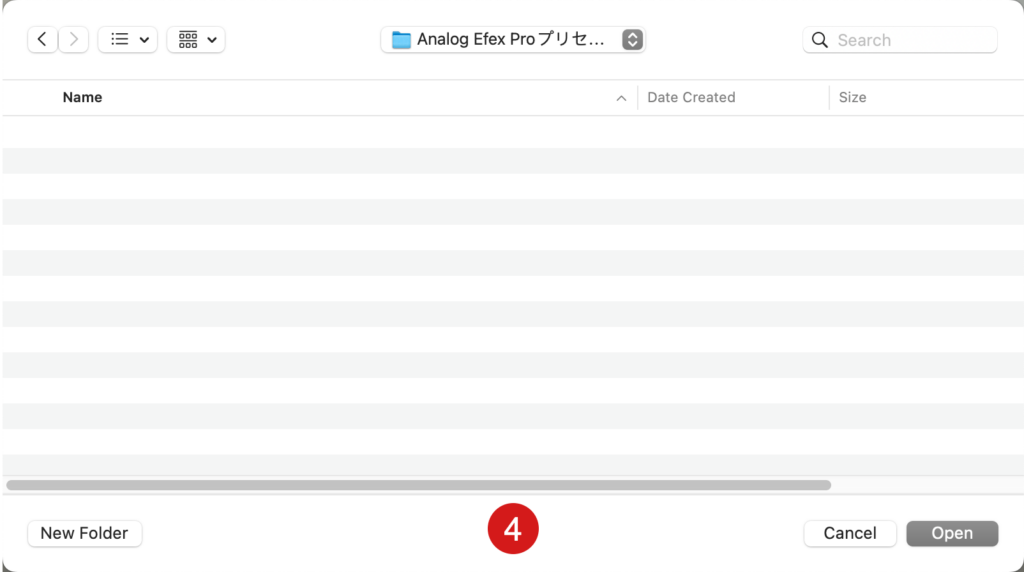Open the list view options chevron
1024x572 pixels.
pyautogui.click(x=144, y=40)
